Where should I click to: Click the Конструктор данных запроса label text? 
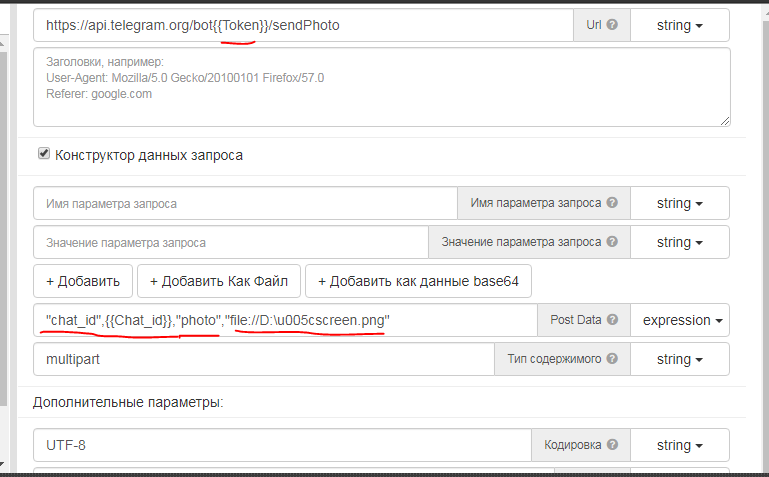tap(149, 155)
